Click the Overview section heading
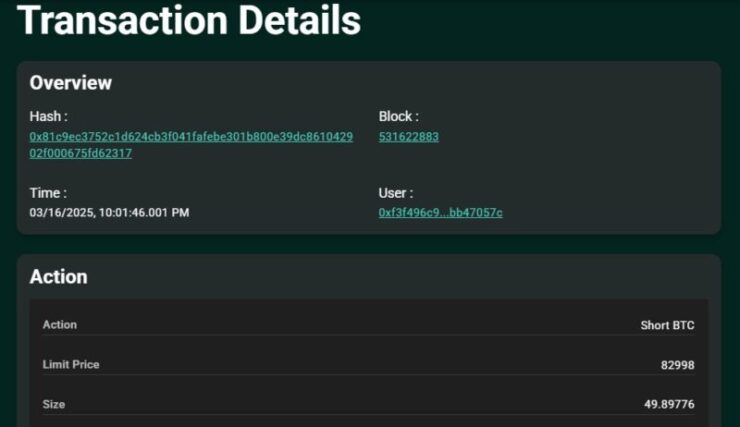The height and width of the screenshot is (427, 740). [71, 83]
